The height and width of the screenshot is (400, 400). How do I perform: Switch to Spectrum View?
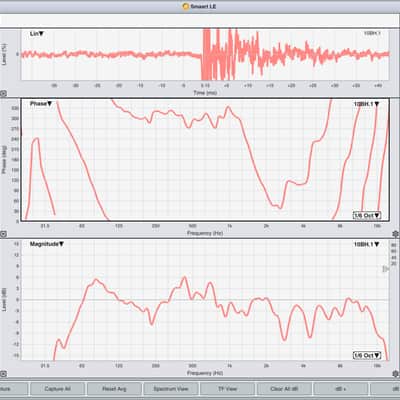[x=171, y=389]
